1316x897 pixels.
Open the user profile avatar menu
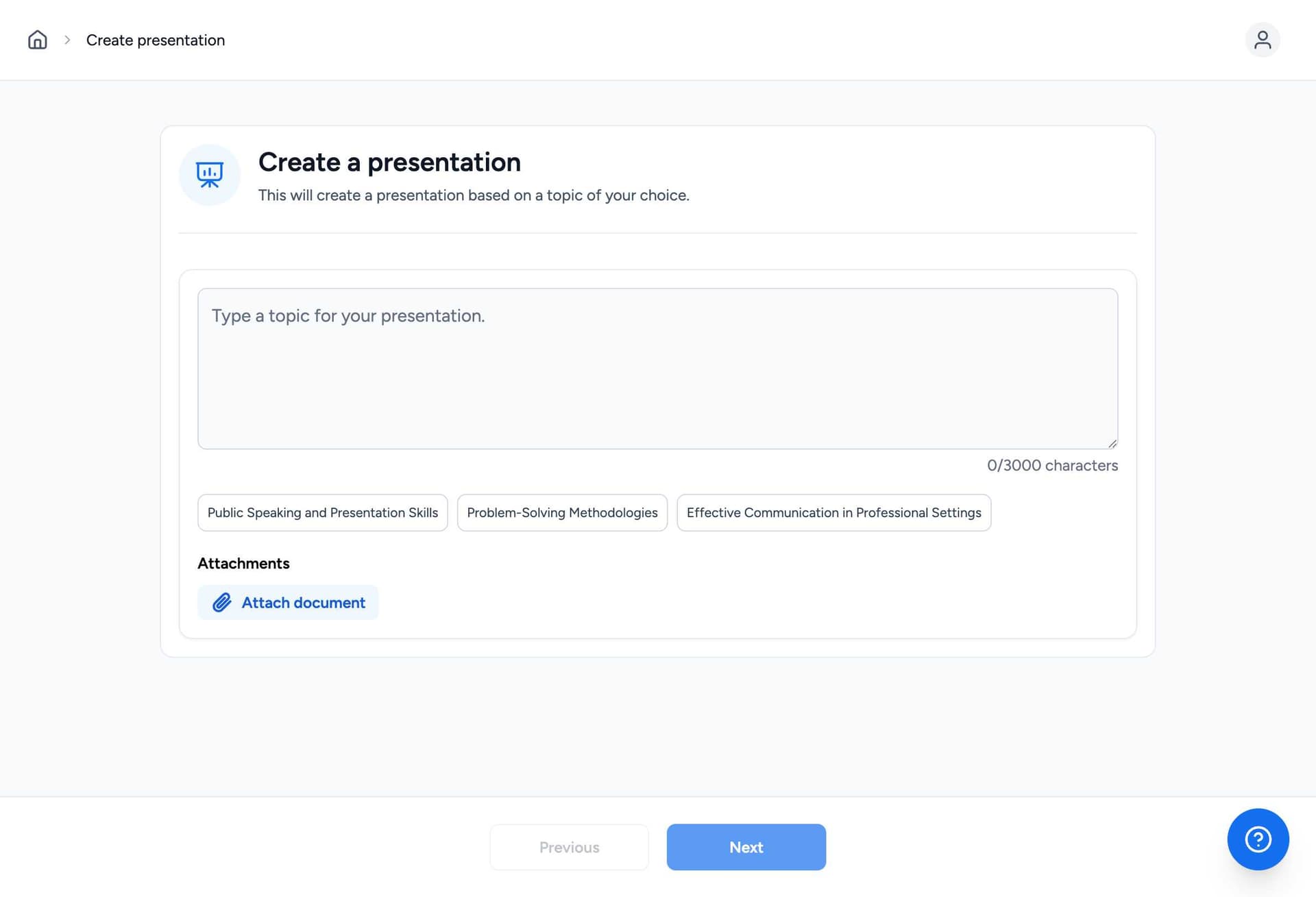pyautogui.click(x=1262, y=40)
